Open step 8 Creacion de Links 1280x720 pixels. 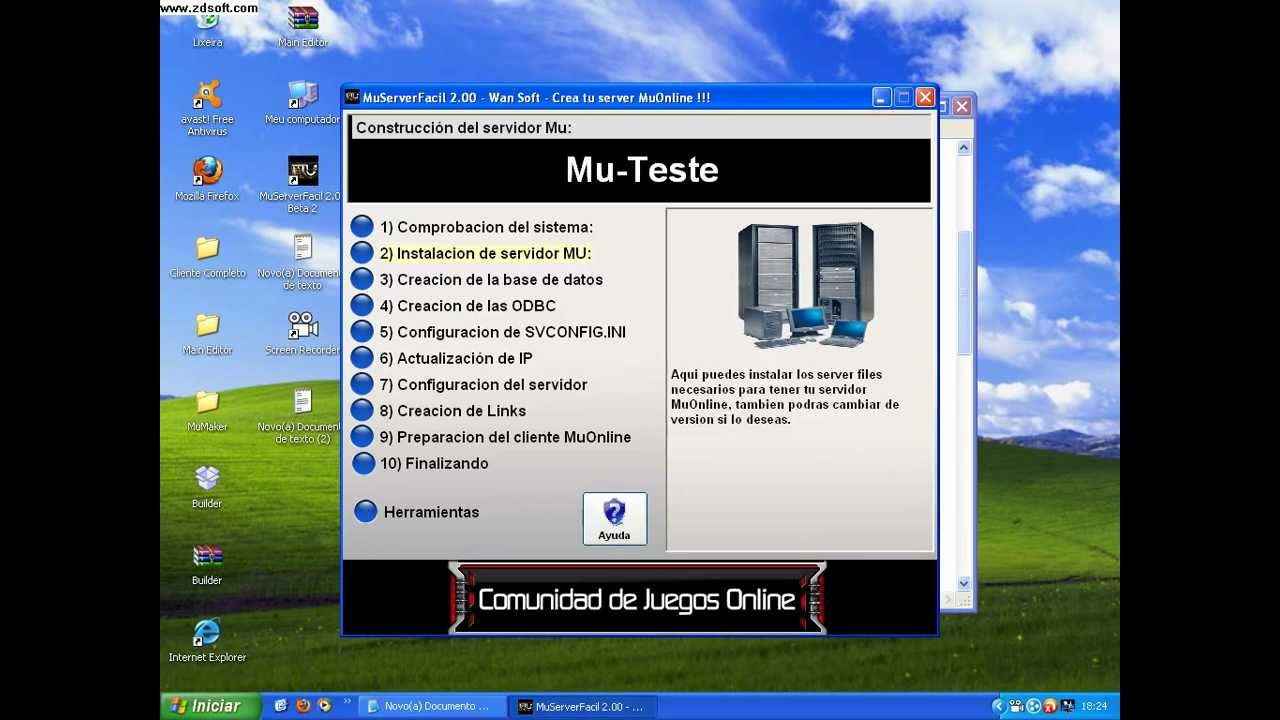(452, 411)
